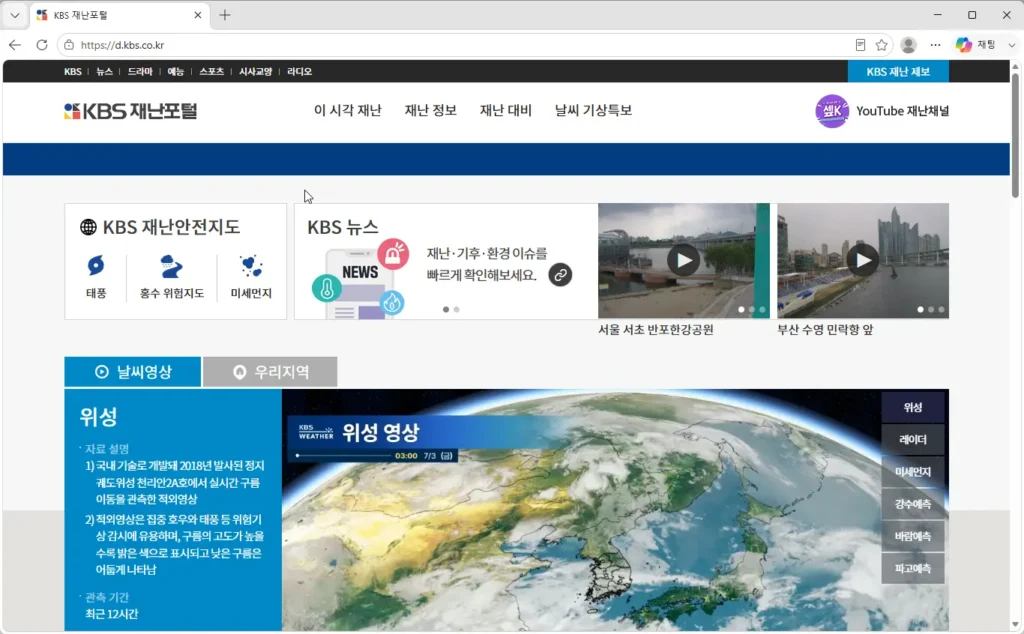
Task: Select first dot of KBS News carousel
Action: [446, 309]
